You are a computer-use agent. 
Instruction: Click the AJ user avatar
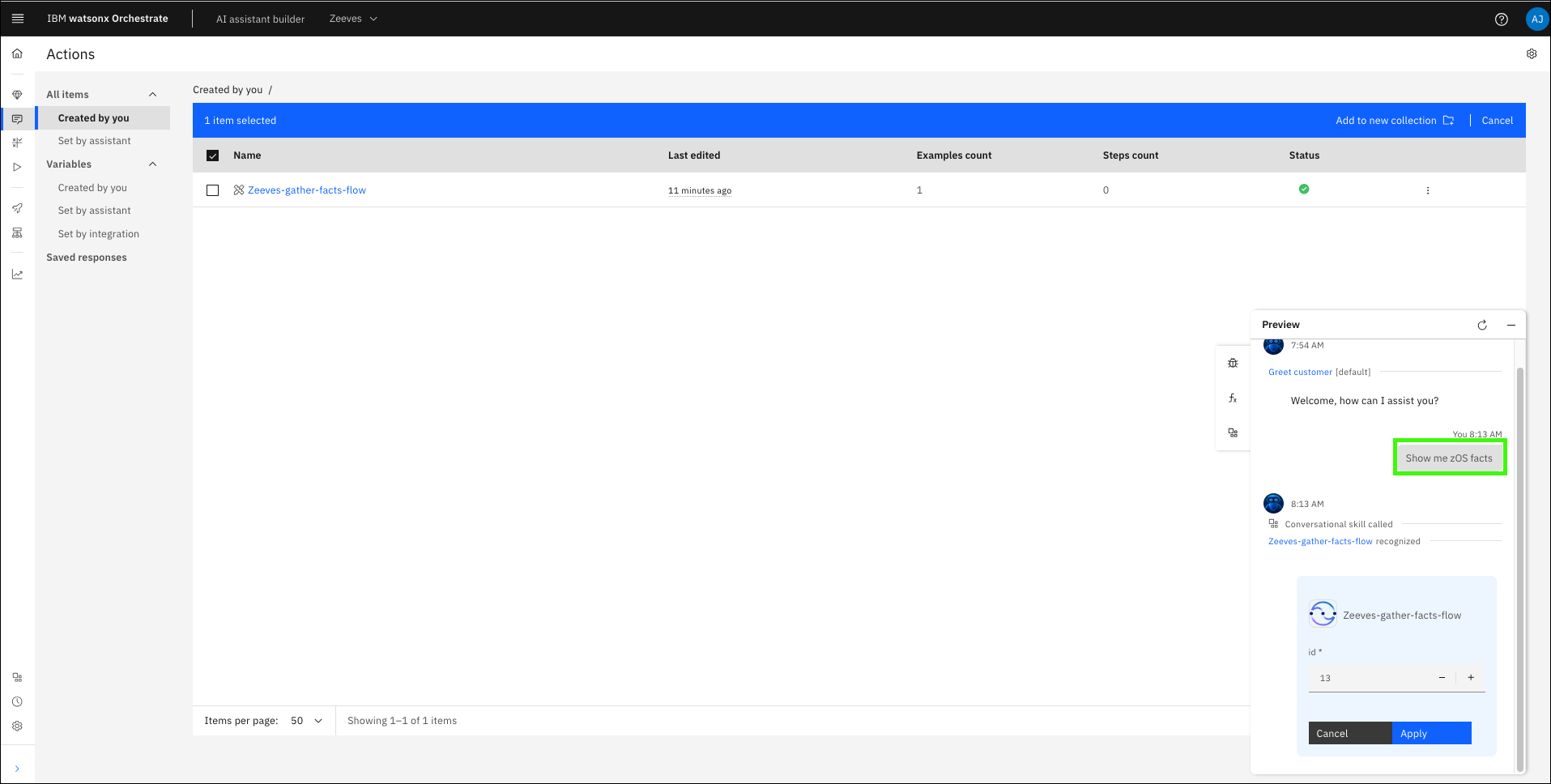(1536, 19)
